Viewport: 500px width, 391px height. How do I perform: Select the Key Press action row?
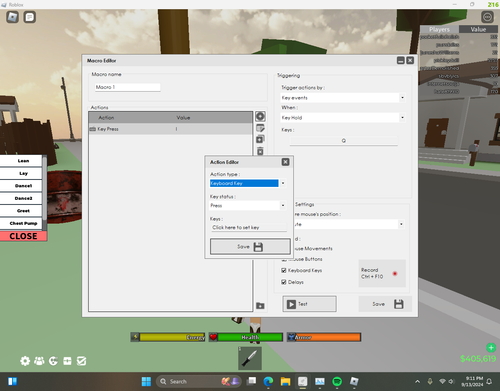point(170,129)
